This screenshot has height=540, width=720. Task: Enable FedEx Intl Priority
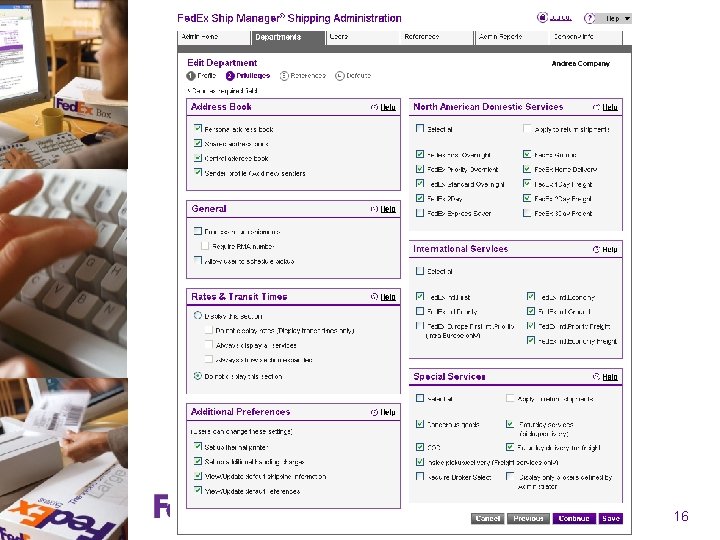click(x=420, y=311)
